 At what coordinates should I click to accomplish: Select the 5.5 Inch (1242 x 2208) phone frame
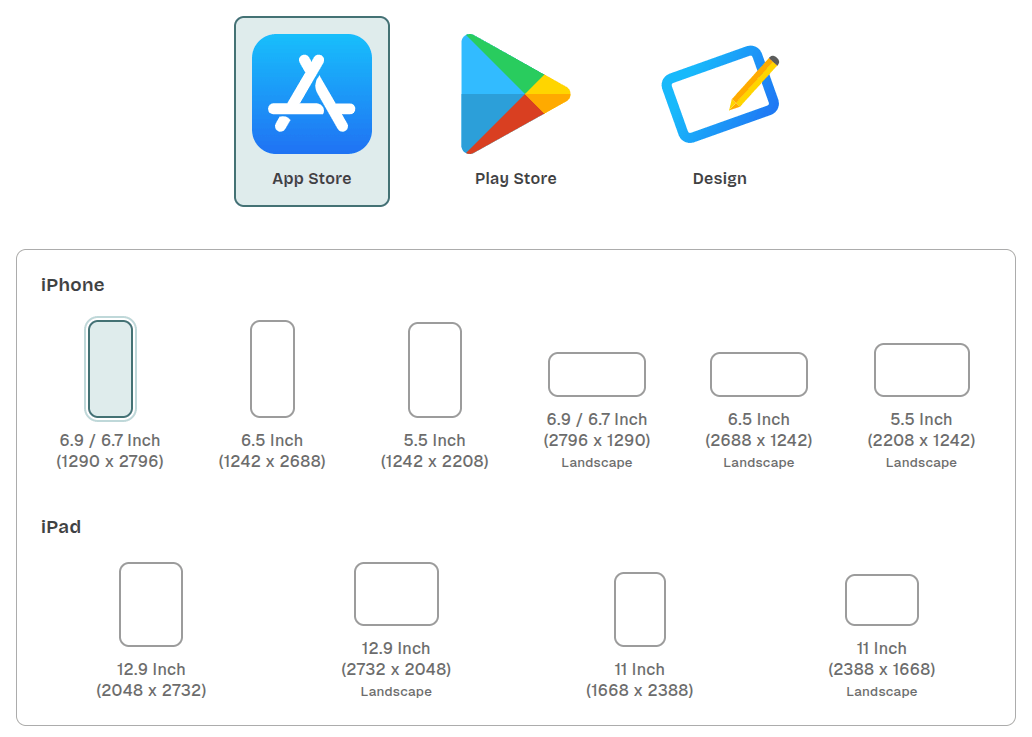click(434, 370)
